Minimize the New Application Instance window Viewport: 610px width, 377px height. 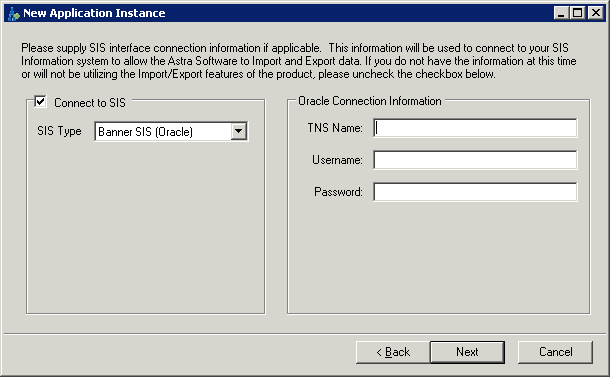click(x=561, y=13)
